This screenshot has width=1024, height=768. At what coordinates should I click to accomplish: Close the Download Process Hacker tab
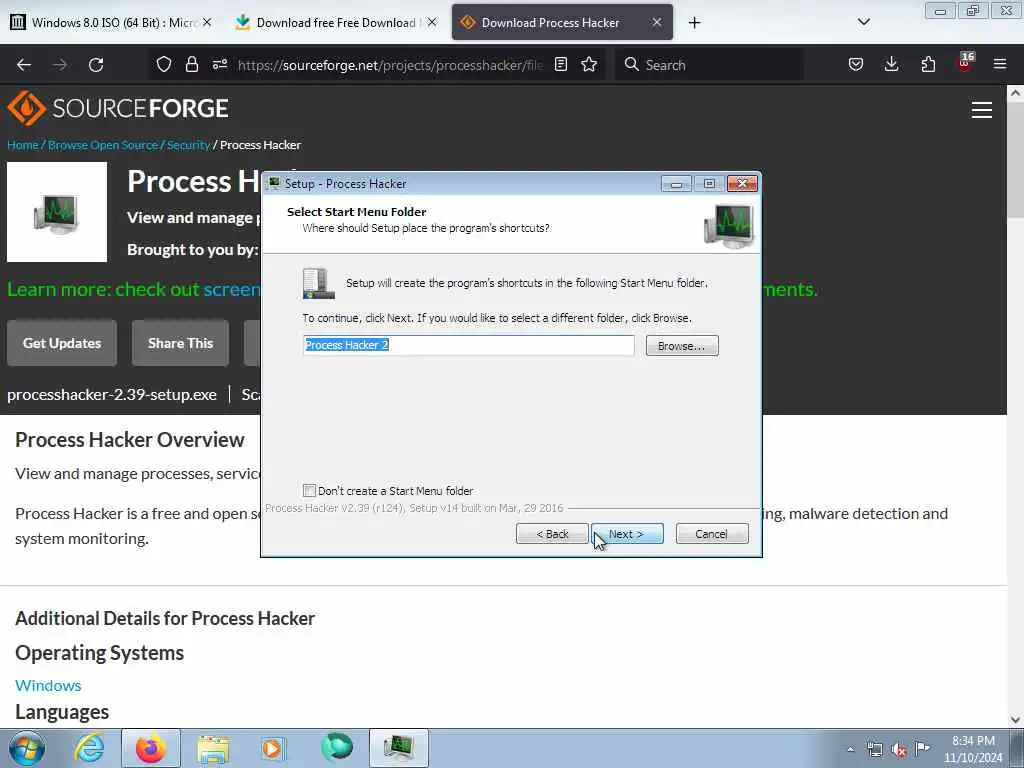pyautogui.click(x=657, y=22)
